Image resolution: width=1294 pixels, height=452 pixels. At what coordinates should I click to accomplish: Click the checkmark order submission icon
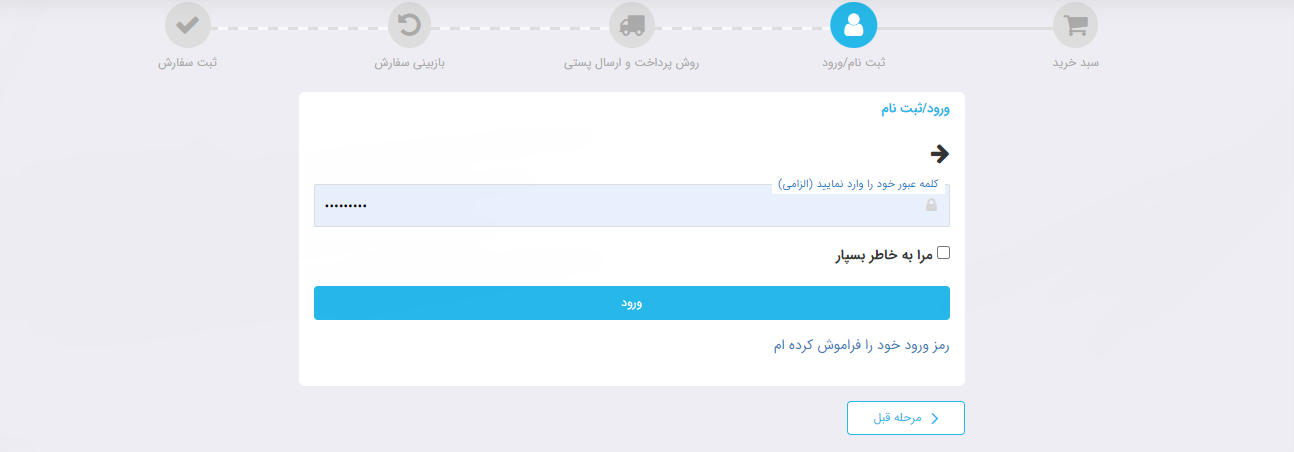point(187,25)
